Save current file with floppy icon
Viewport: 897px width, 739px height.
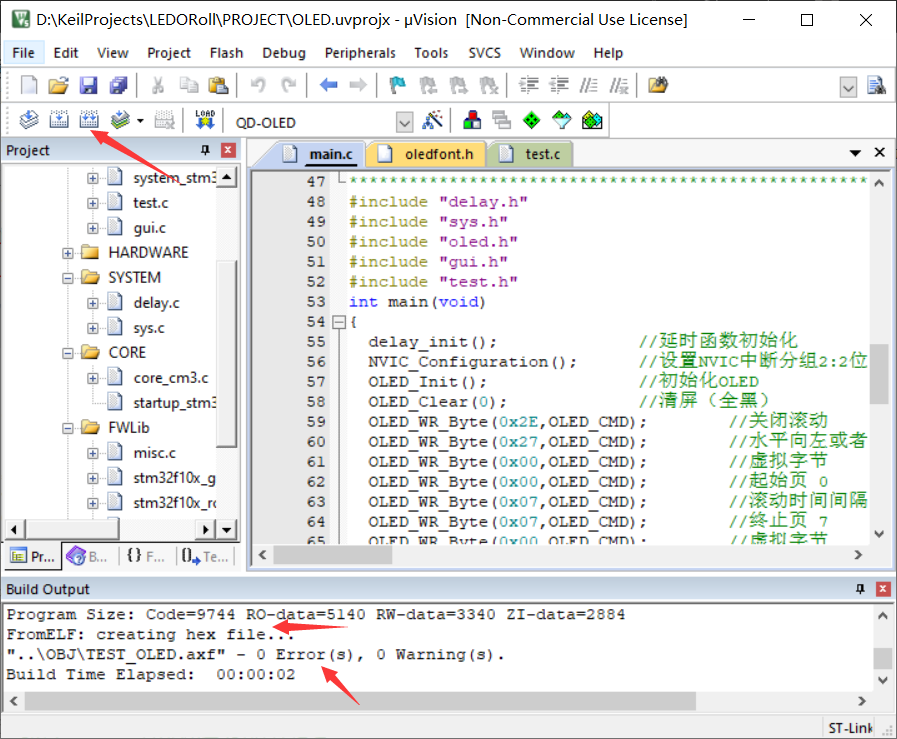pyautogui.click(x=88, y=85)
